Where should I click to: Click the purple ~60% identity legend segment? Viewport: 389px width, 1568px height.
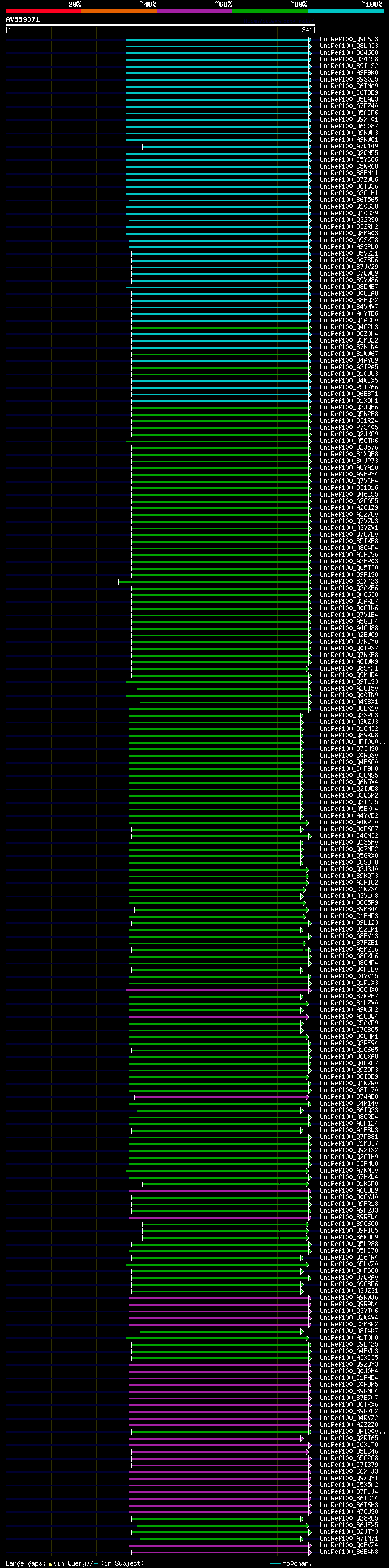194,11
